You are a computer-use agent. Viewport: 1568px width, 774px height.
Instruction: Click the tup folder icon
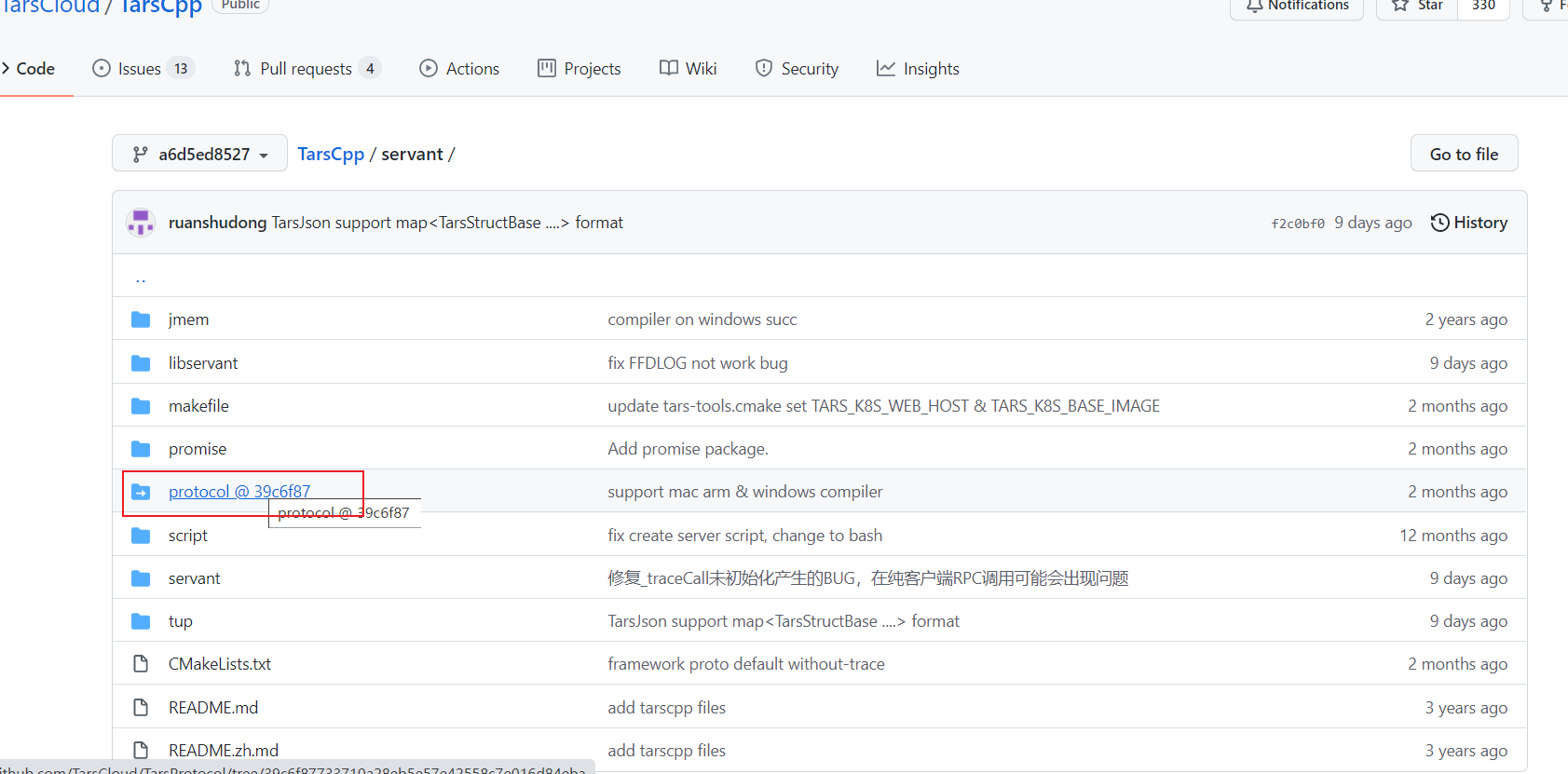click(x=141, y=621)
